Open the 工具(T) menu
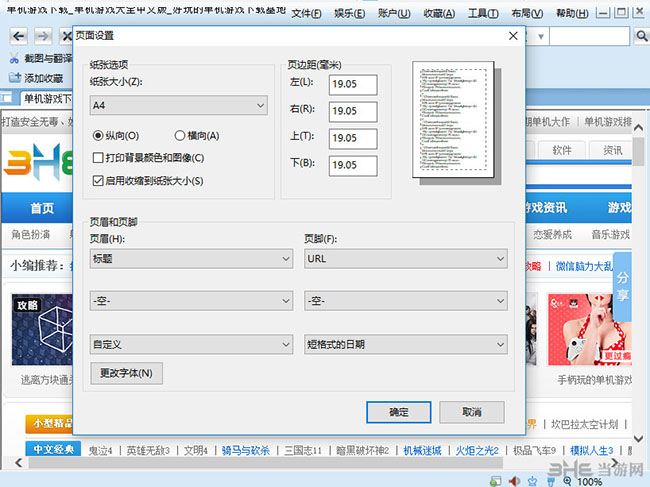The width and height of the screenshot is (650, 487). pos(483,13)
